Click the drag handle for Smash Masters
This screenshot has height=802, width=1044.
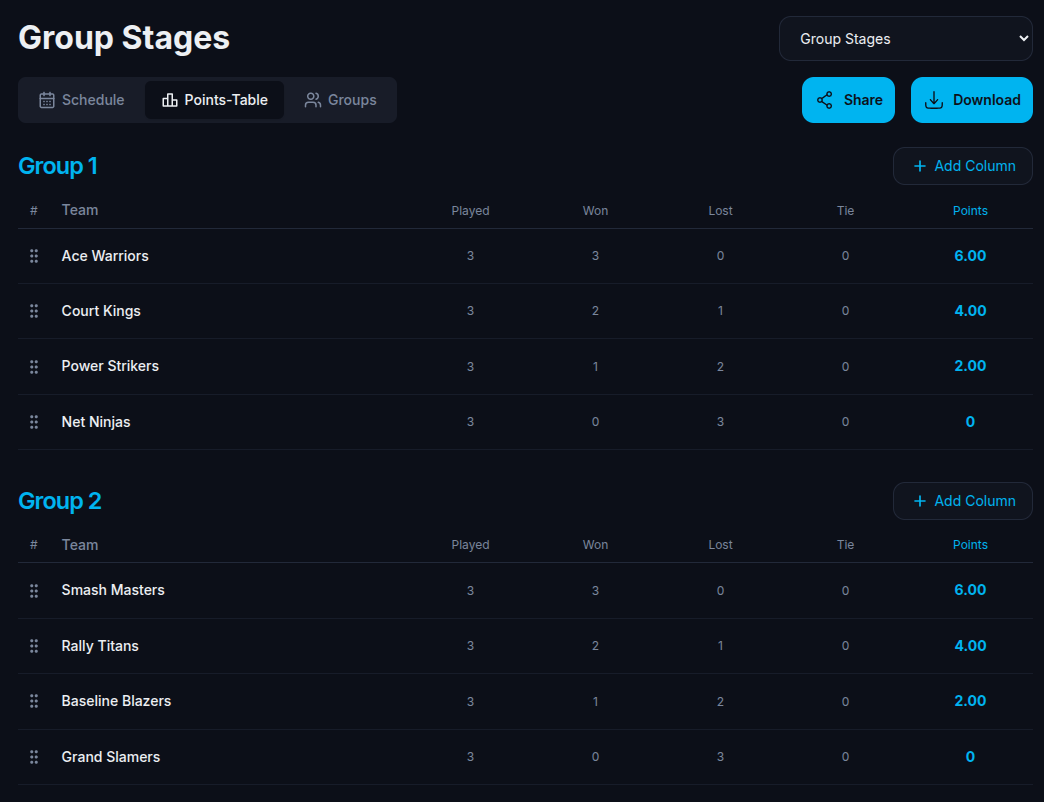pos(34,591)
